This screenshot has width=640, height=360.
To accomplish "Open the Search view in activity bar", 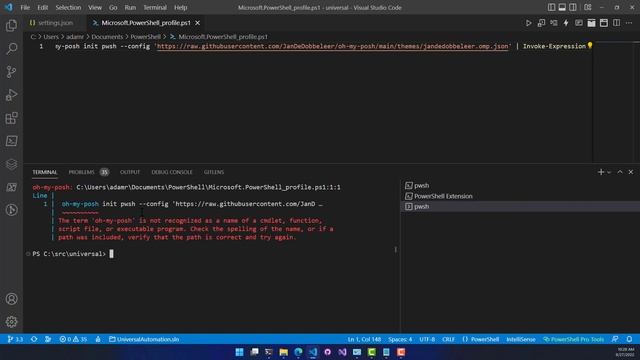I will click(x=11, y=49).
